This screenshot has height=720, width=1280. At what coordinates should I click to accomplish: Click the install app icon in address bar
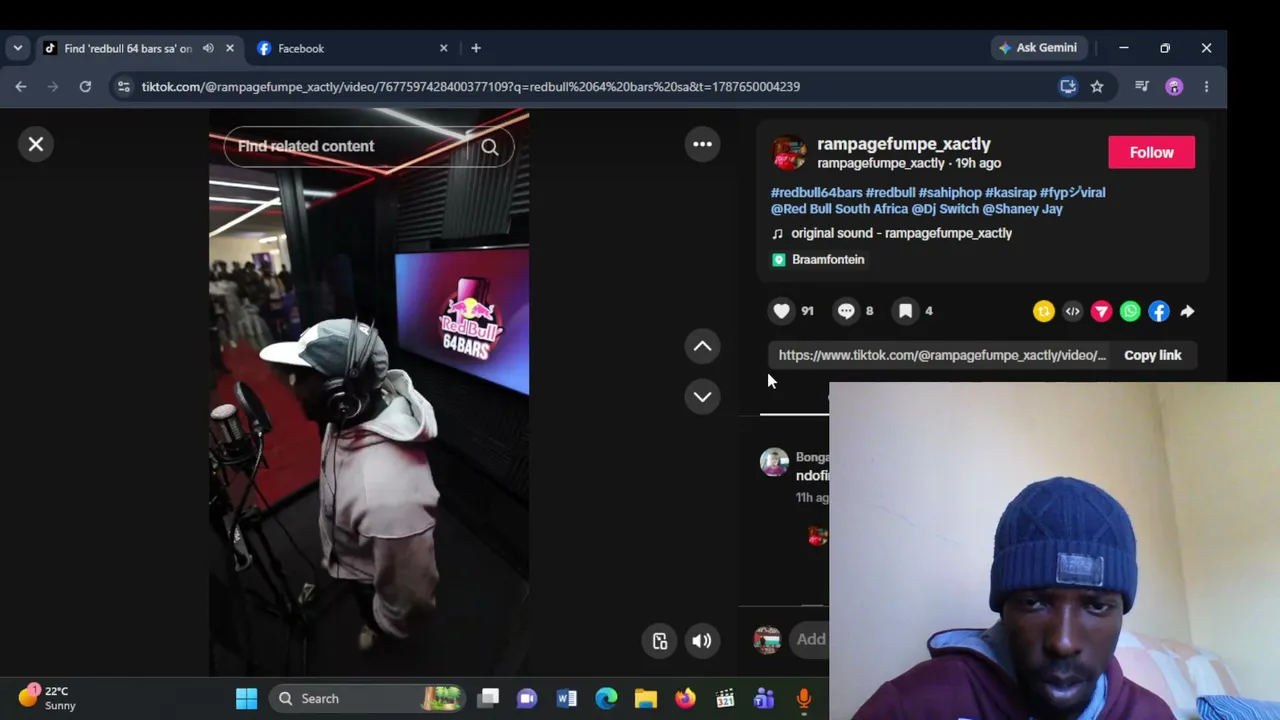tap(1068, 87)
